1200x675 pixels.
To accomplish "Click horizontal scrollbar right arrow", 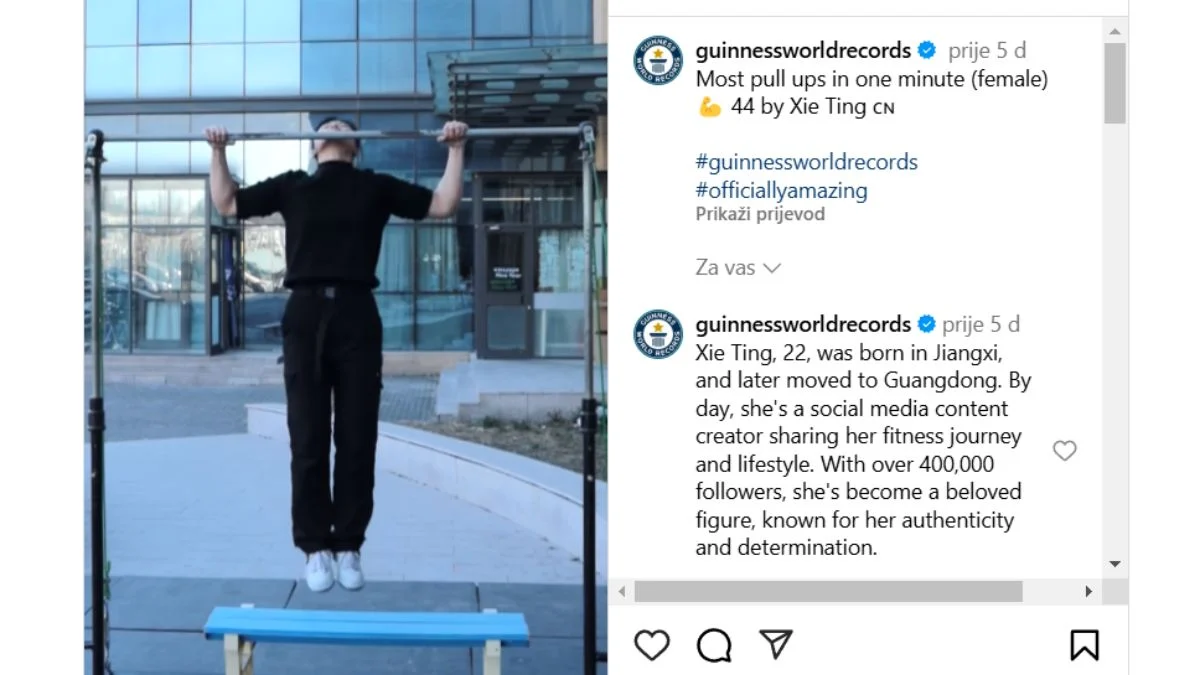I will (x=1089, y=592).
